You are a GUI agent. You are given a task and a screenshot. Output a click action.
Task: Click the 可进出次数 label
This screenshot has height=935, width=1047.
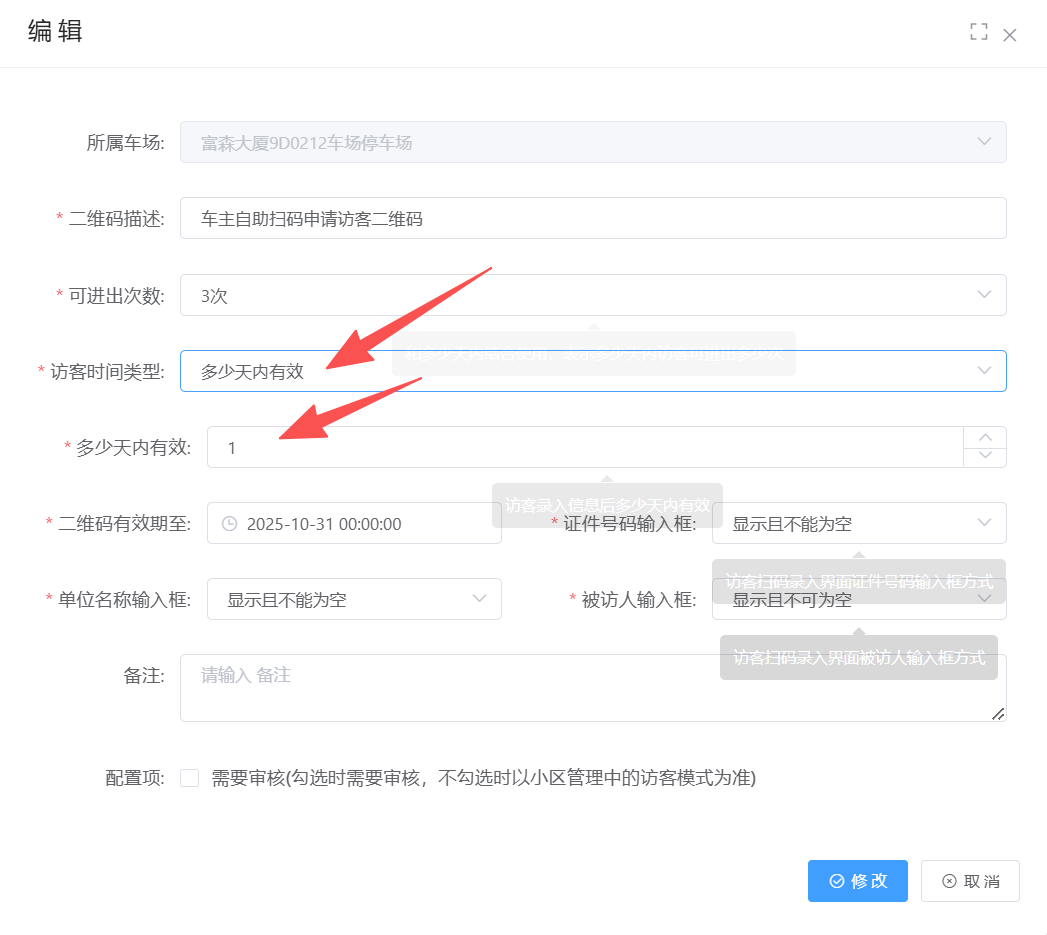pos(116,296)
